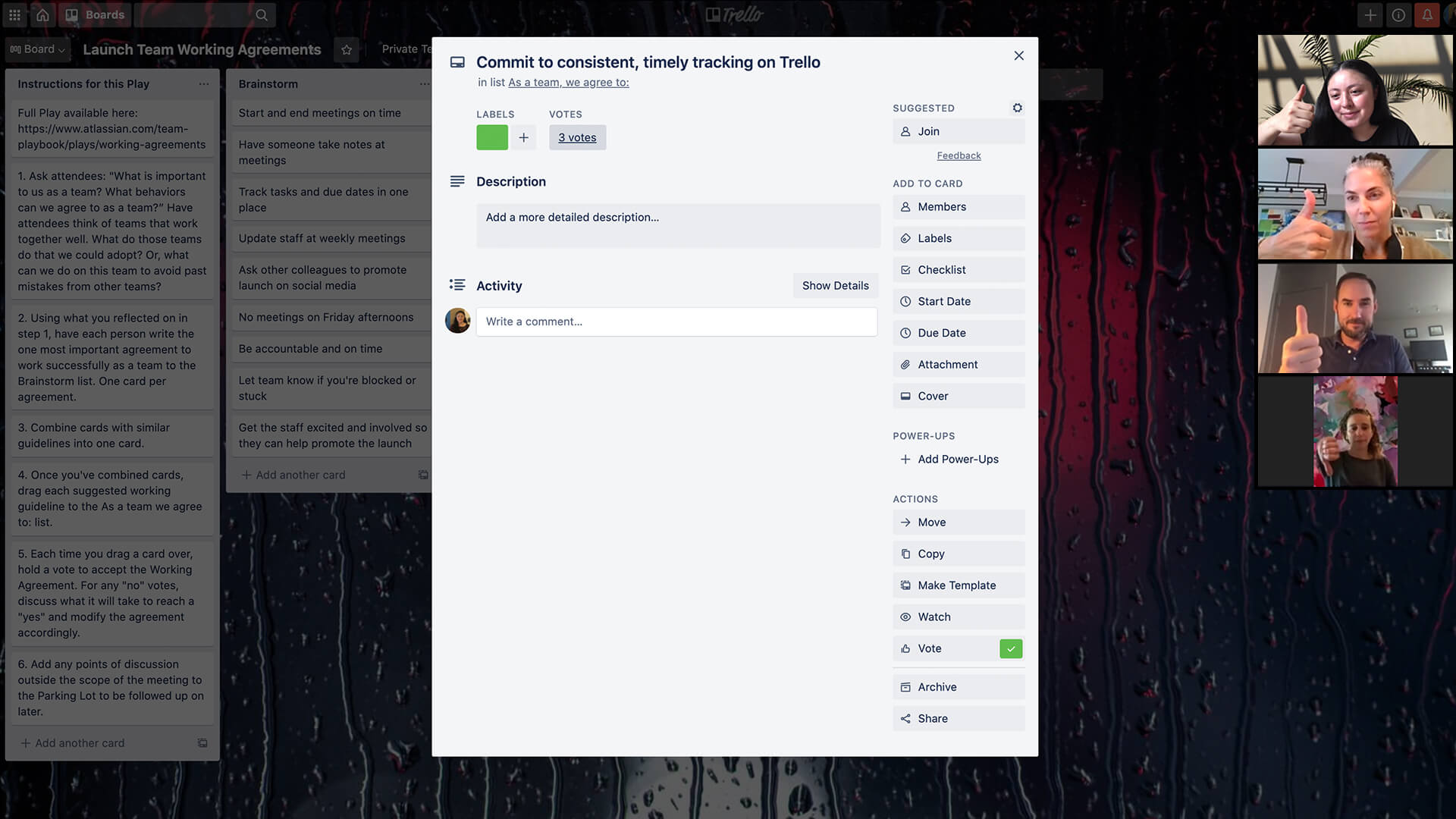Screen dimensions: 1456x819
Task: Add a Due Date to the card
Action: tap(958, 332)
